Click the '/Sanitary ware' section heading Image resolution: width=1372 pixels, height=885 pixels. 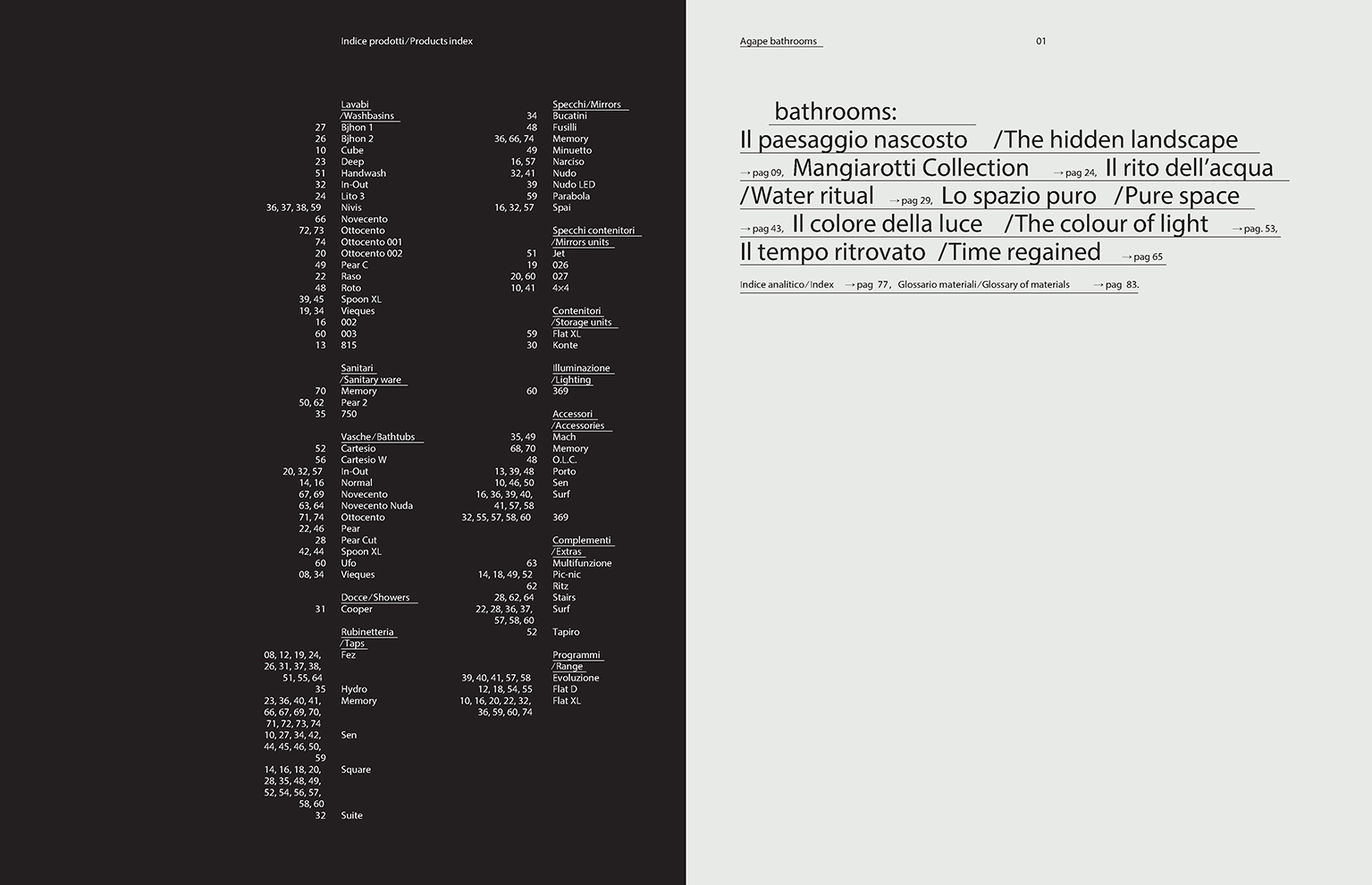(x=371, y=380)
